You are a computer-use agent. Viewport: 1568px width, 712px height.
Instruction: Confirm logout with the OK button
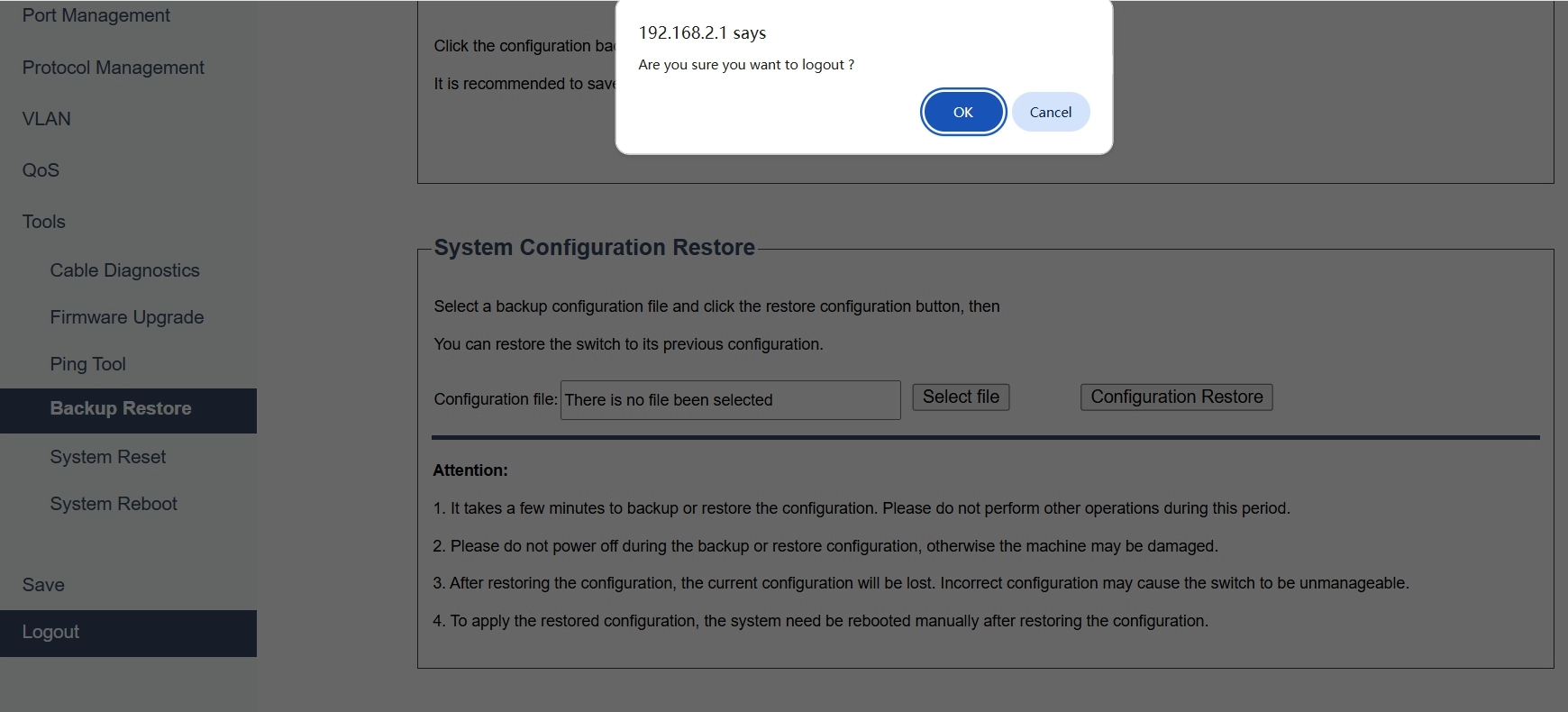[x=963, y=112]
